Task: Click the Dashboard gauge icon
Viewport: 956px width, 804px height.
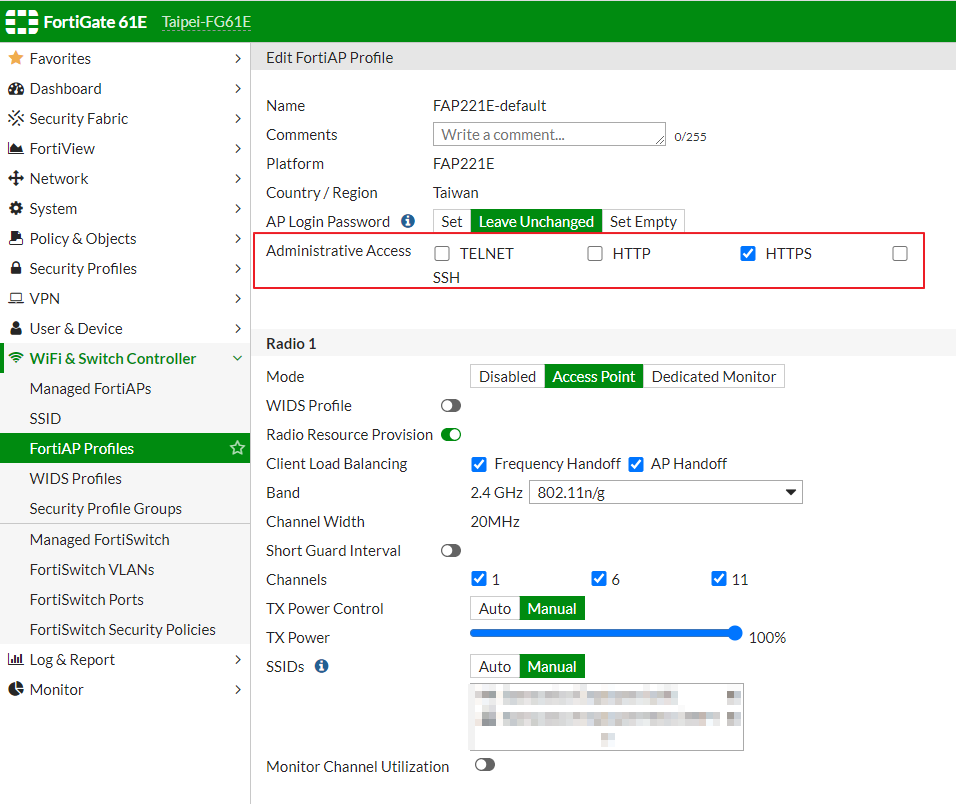Action: coord(16,88)
